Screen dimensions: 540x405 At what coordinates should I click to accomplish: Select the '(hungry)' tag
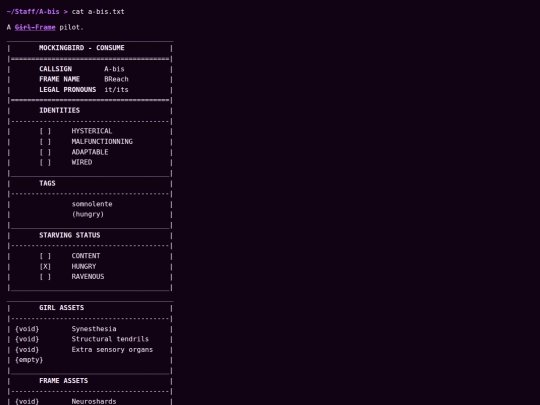click(88, 214)
